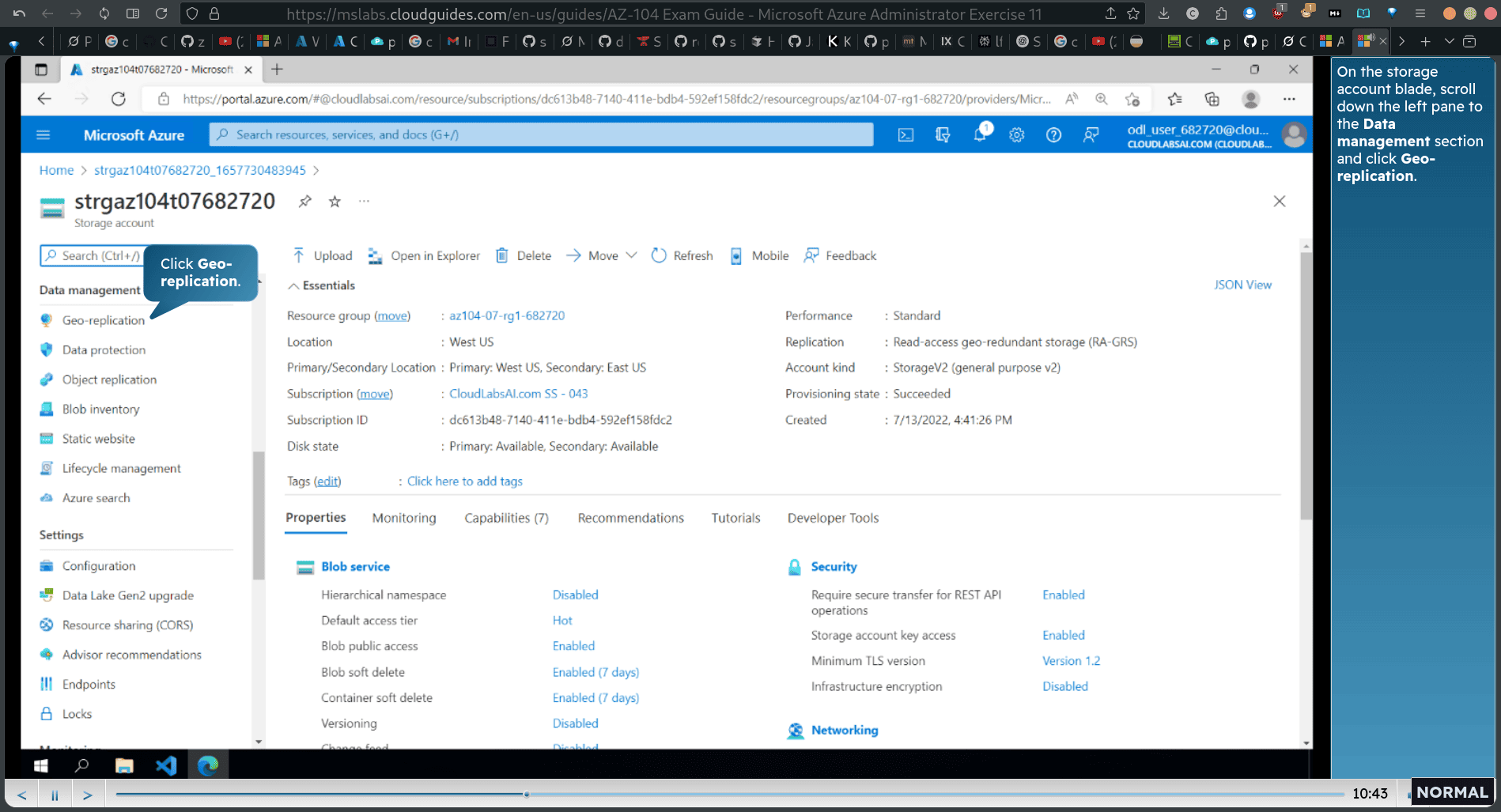
Task: Open Azure notifications bell
Action: click(x=980, y=135)
